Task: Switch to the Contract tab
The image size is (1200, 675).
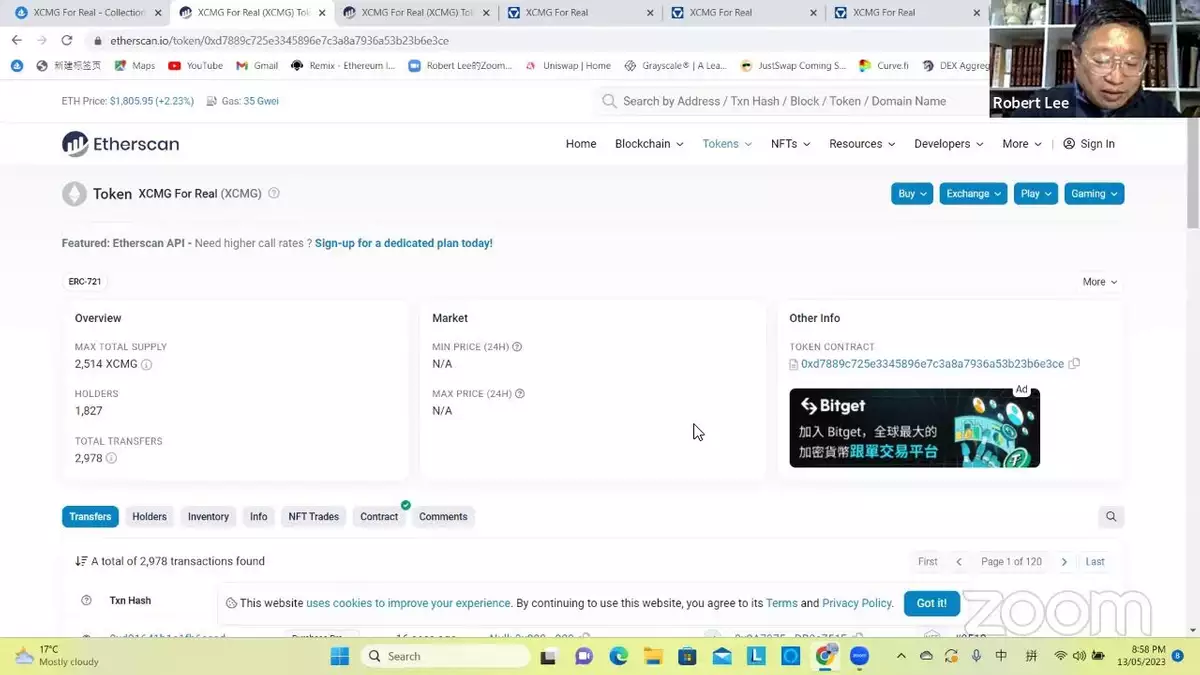Action: [x=379, y=517]
